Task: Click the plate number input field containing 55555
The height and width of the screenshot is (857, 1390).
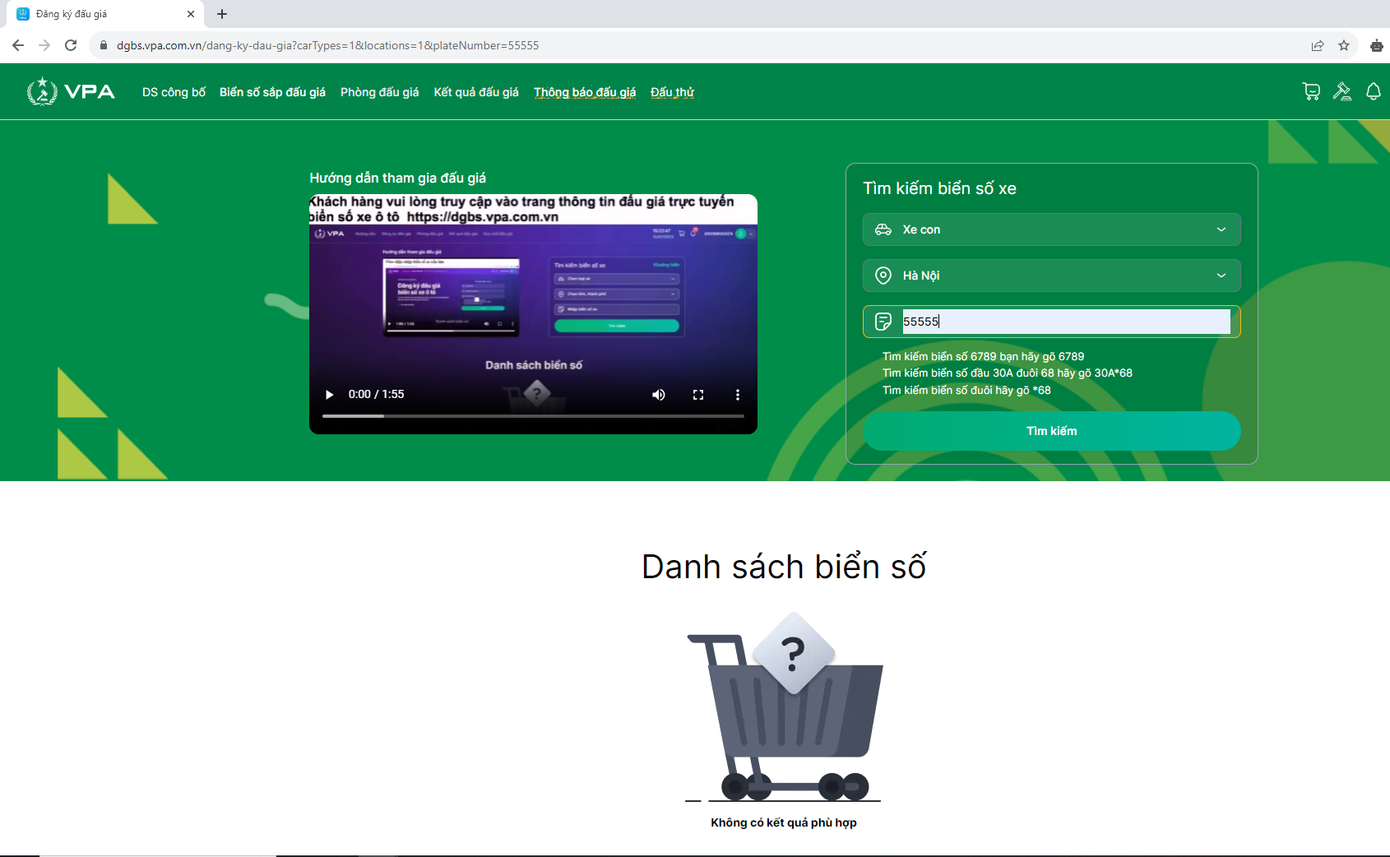Action: [1065, 322]
